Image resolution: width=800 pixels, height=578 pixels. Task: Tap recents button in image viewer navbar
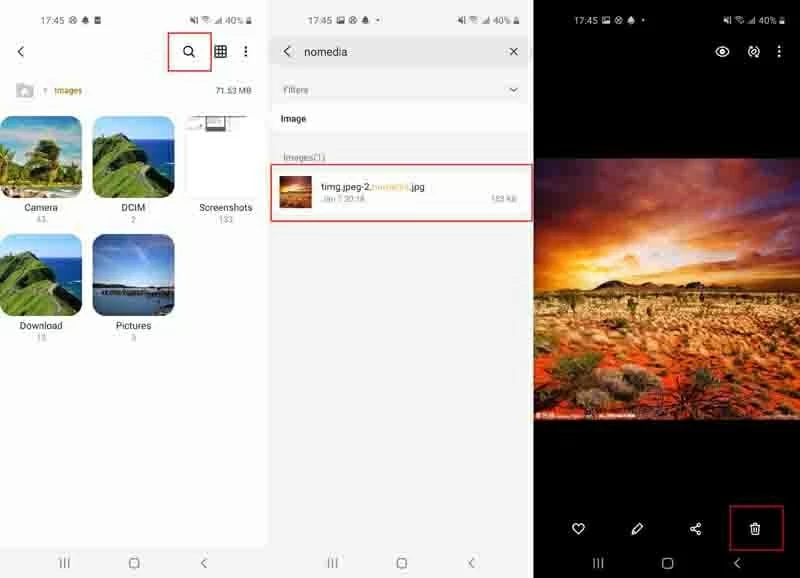pos(598,563)
